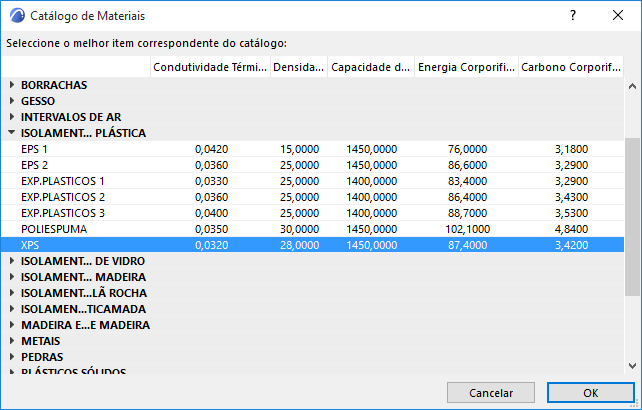
Task: Select the EXP.PLASTICOS 2 material
Action: click(x=313, y=197)
